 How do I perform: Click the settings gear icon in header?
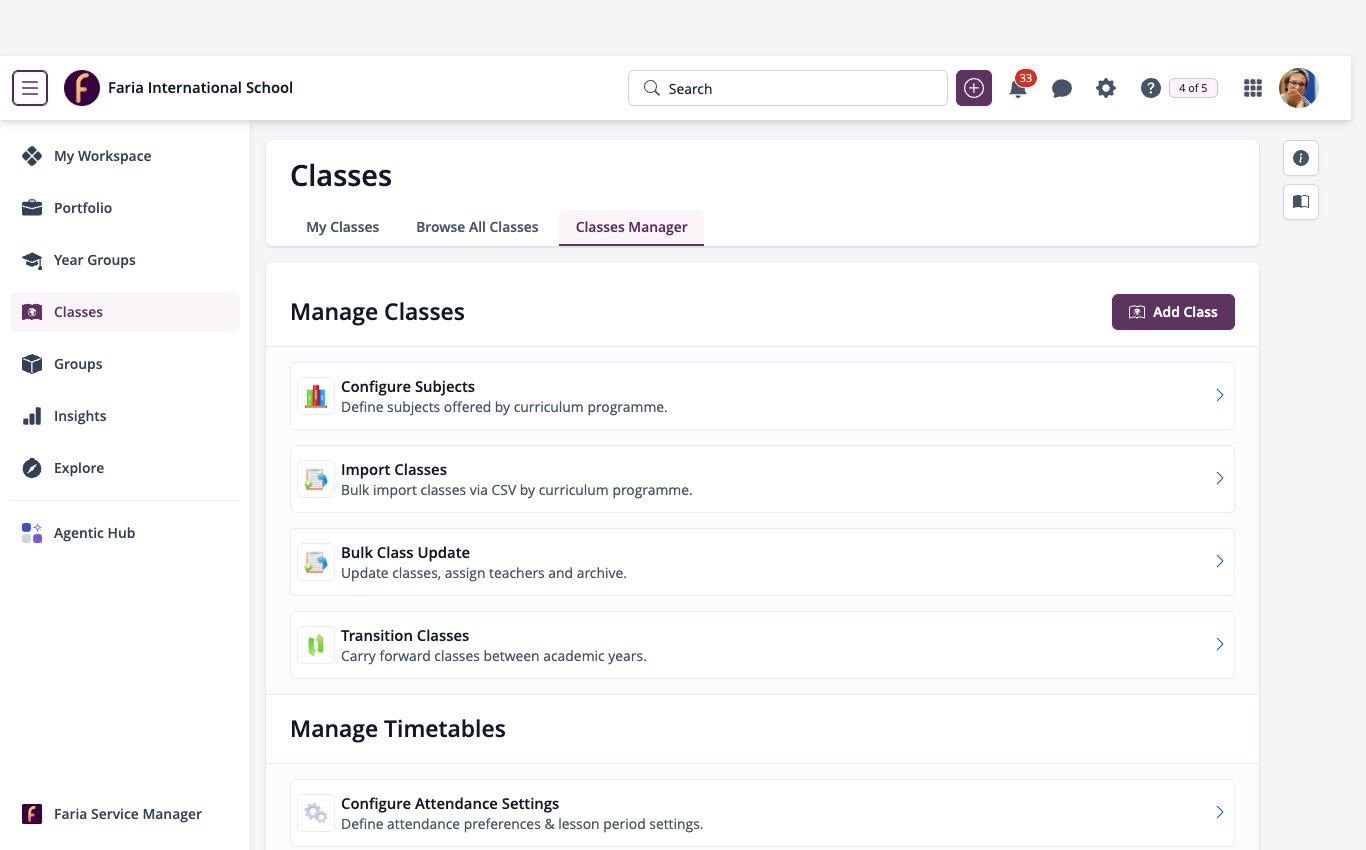click(x=1105, y=88)
